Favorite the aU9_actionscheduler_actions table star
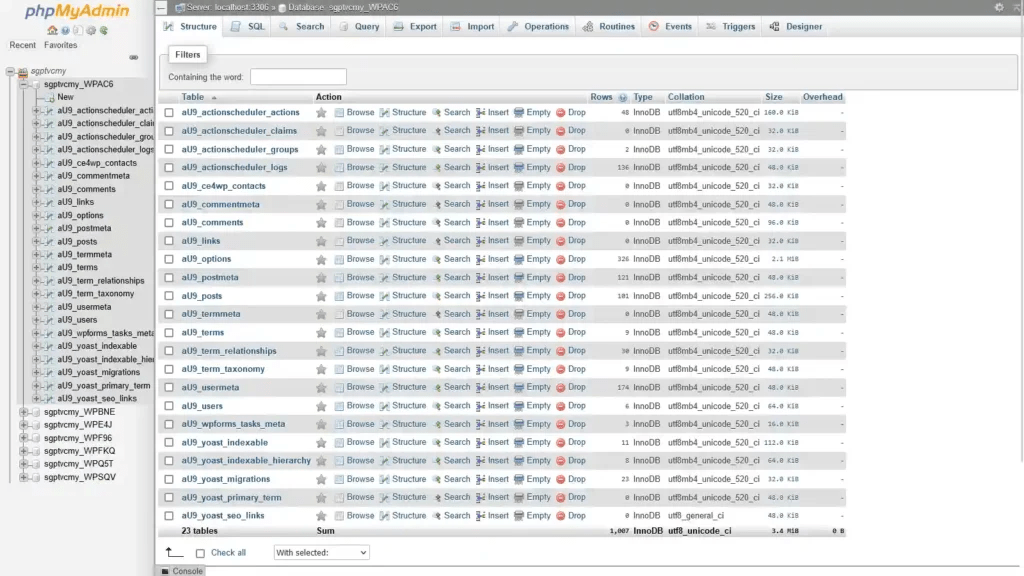The image size is (1024, 576). pos(321,112)
